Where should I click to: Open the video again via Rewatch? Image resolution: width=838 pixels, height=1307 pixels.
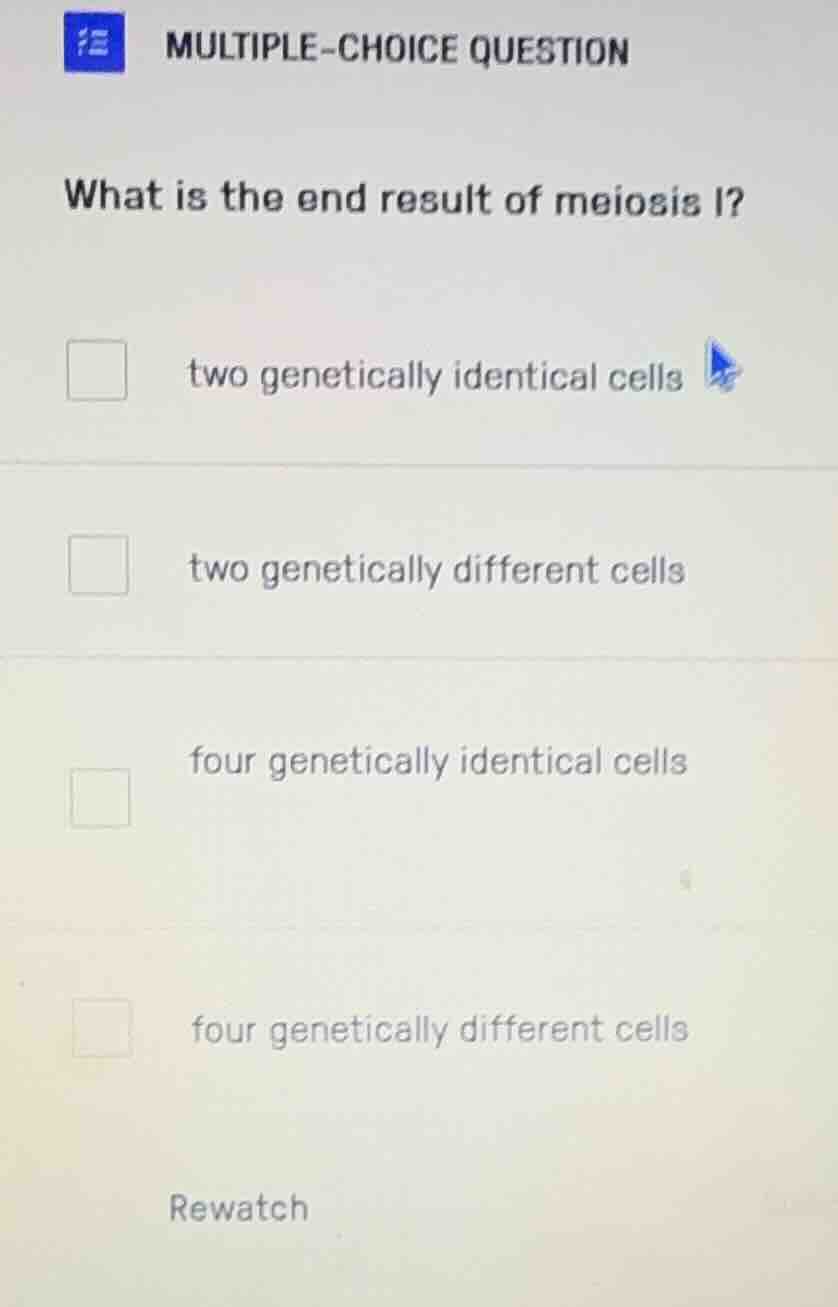(238, 1208)
